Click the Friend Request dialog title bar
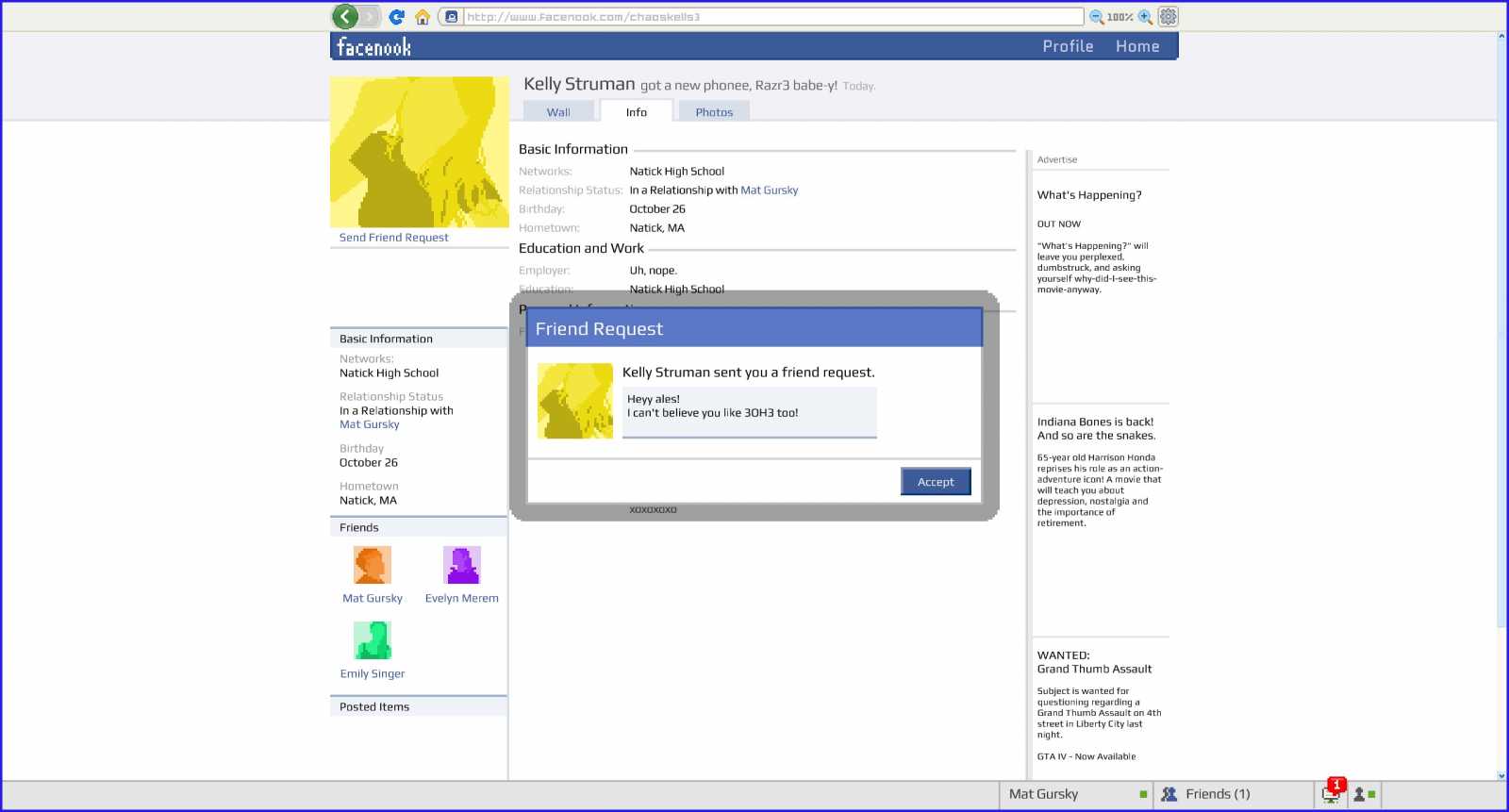Image resolution: width=1509 pixels, height=812 pixels. click(x=754, y=328)
